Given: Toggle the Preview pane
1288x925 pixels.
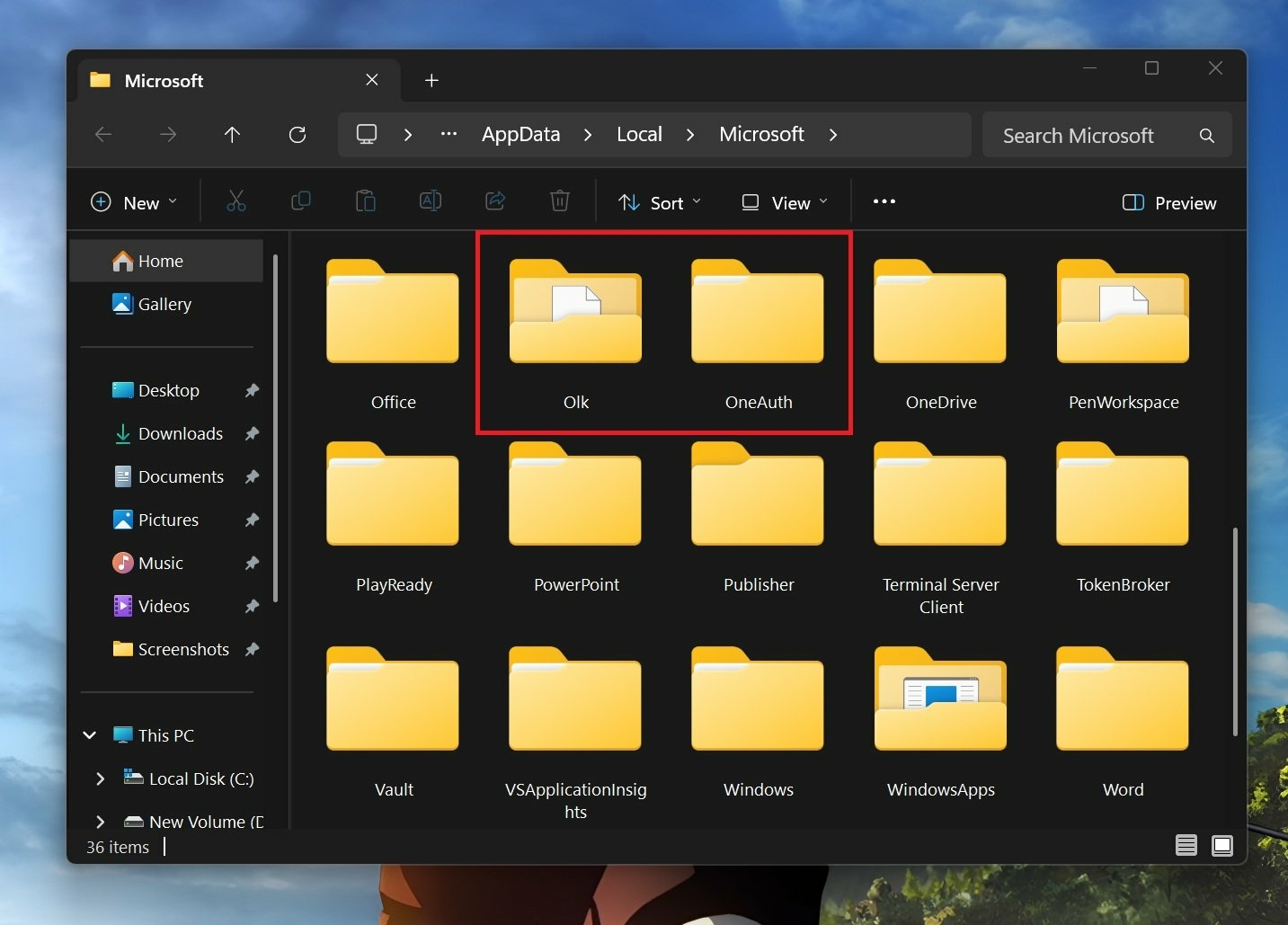Looking at the screenshot, I should pos(1168,202).
